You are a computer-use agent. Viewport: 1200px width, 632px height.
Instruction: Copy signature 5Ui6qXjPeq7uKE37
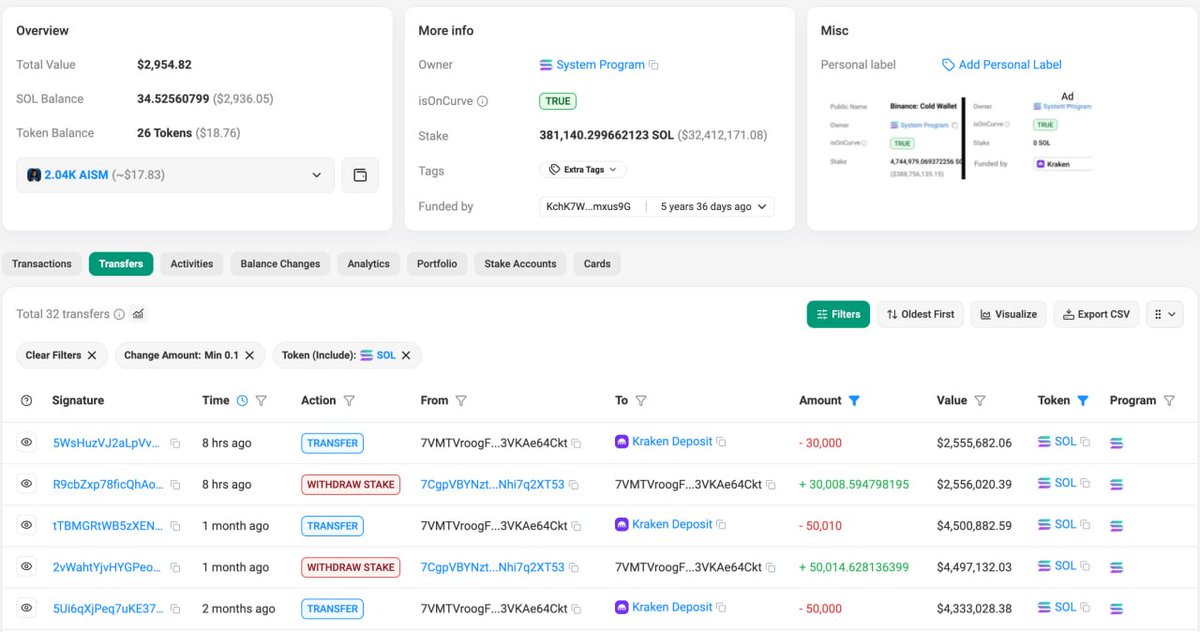[x=175, y=609]
